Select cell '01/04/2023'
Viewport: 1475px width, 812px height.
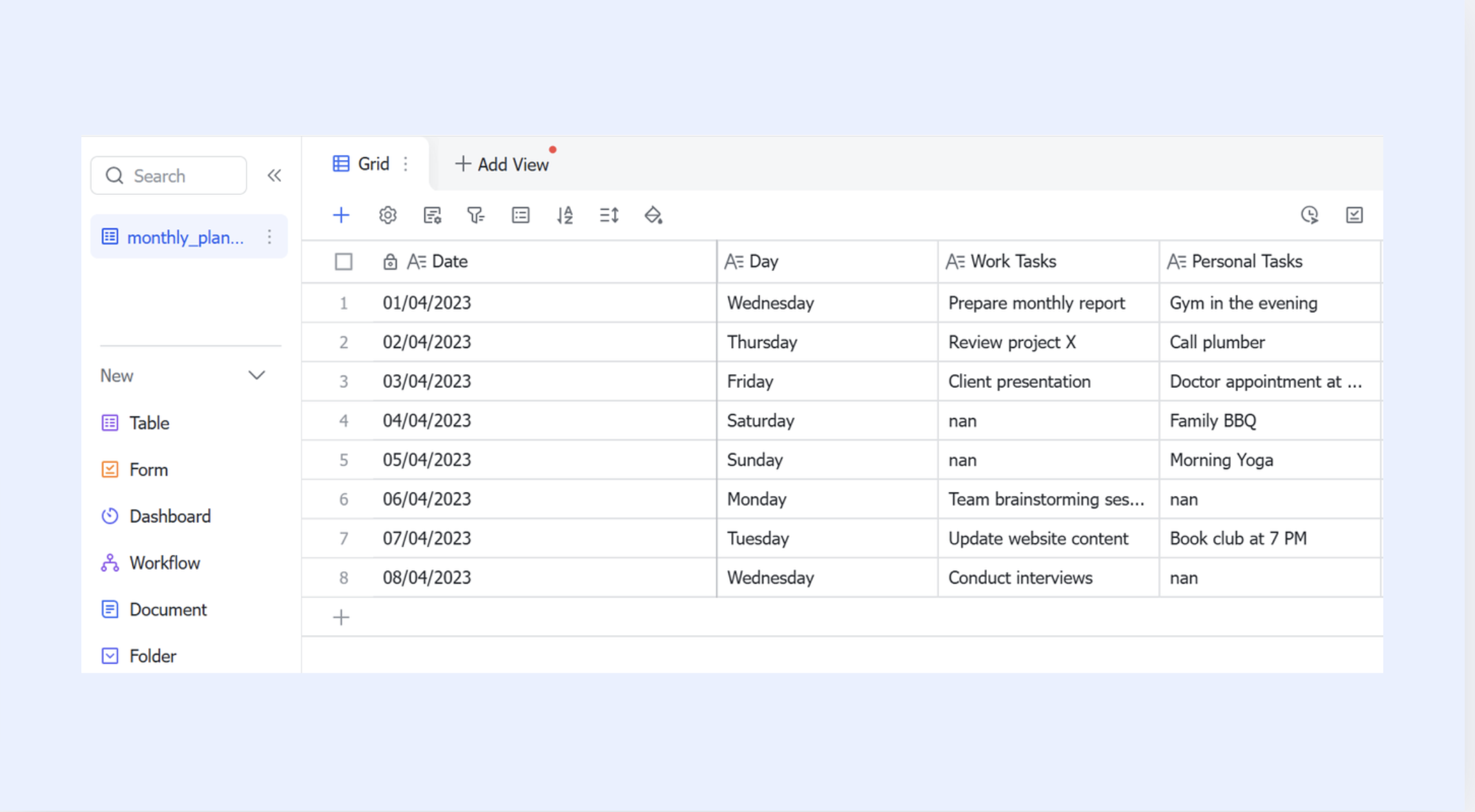(544, 303)
